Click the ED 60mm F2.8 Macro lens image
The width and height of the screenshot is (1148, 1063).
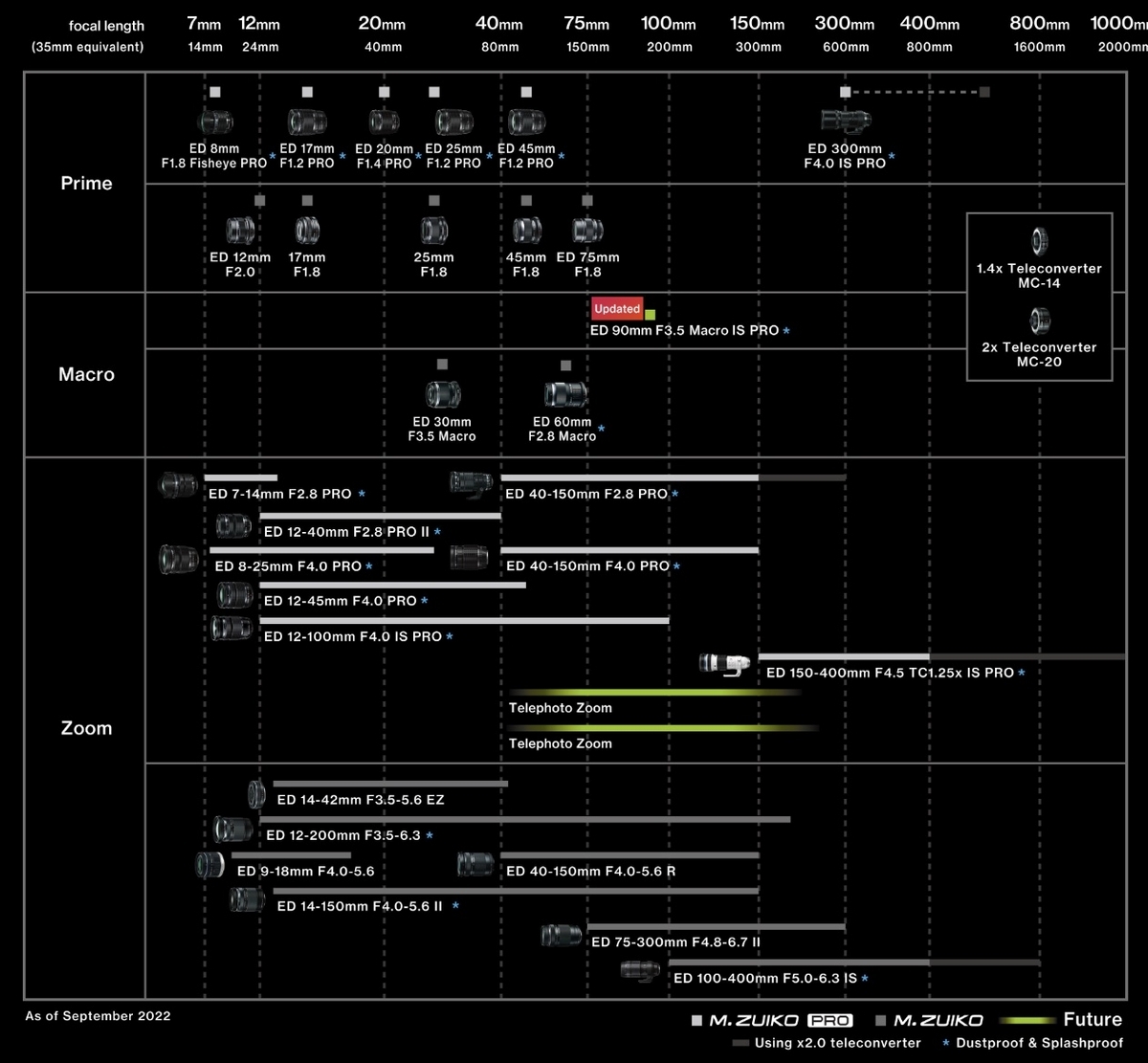tap(566, 395)
